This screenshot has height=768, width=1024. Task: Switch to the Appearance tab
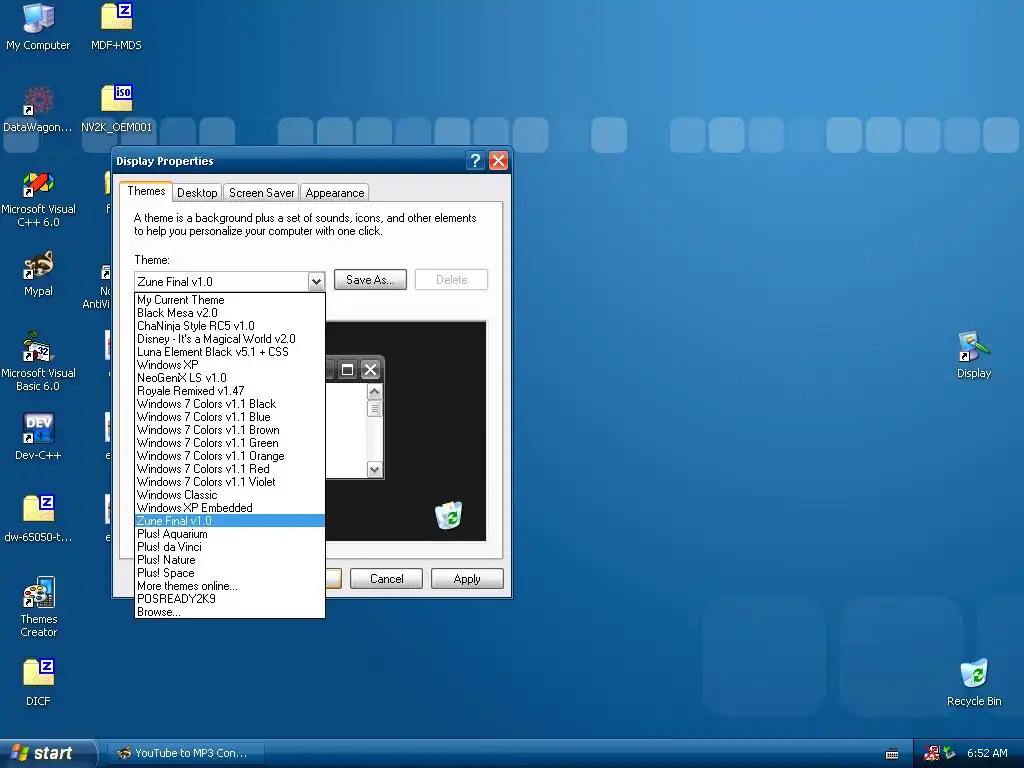(x=334, y=193)
